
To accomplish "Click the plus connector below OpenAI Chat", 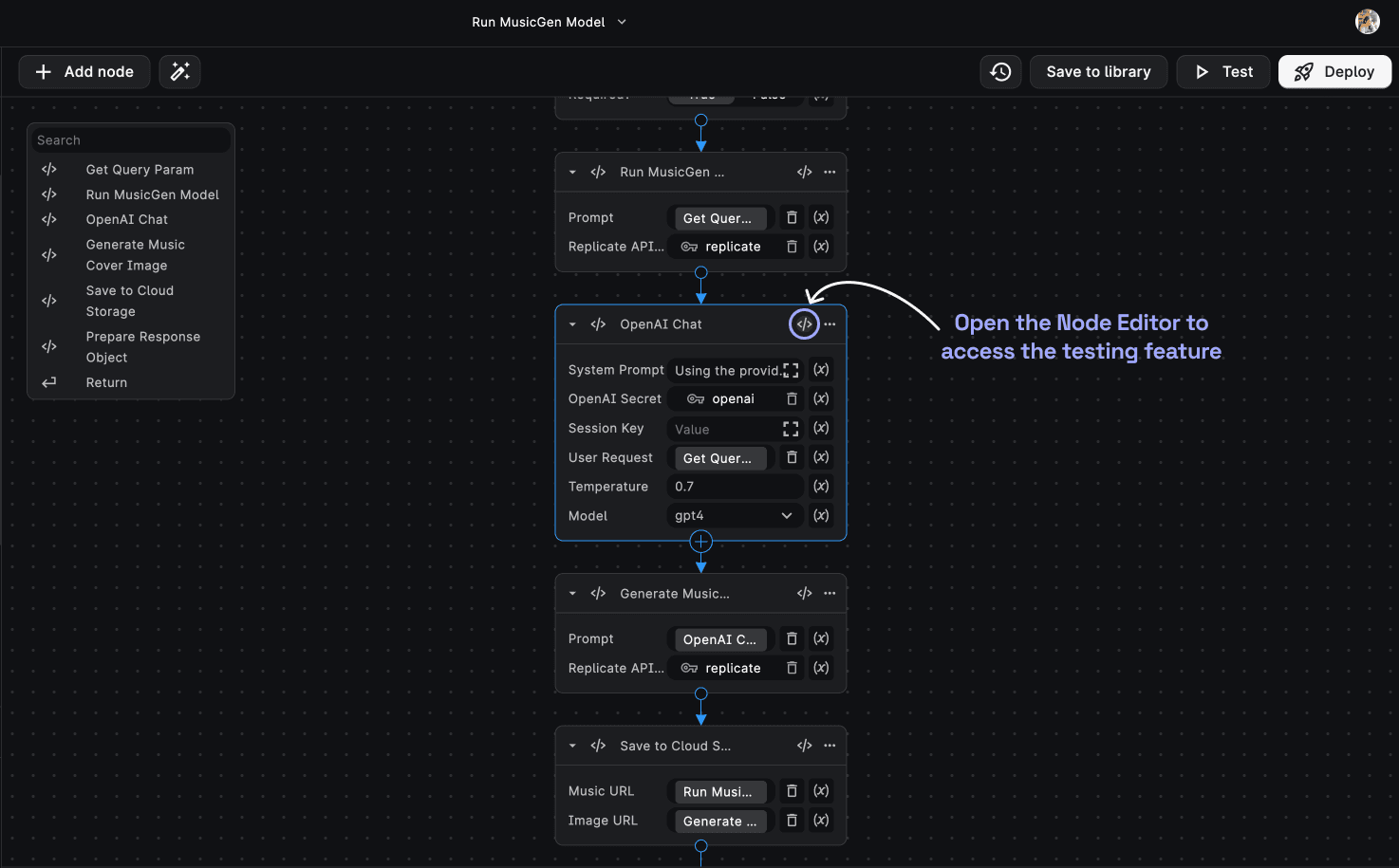I will [x=700, y=542].
